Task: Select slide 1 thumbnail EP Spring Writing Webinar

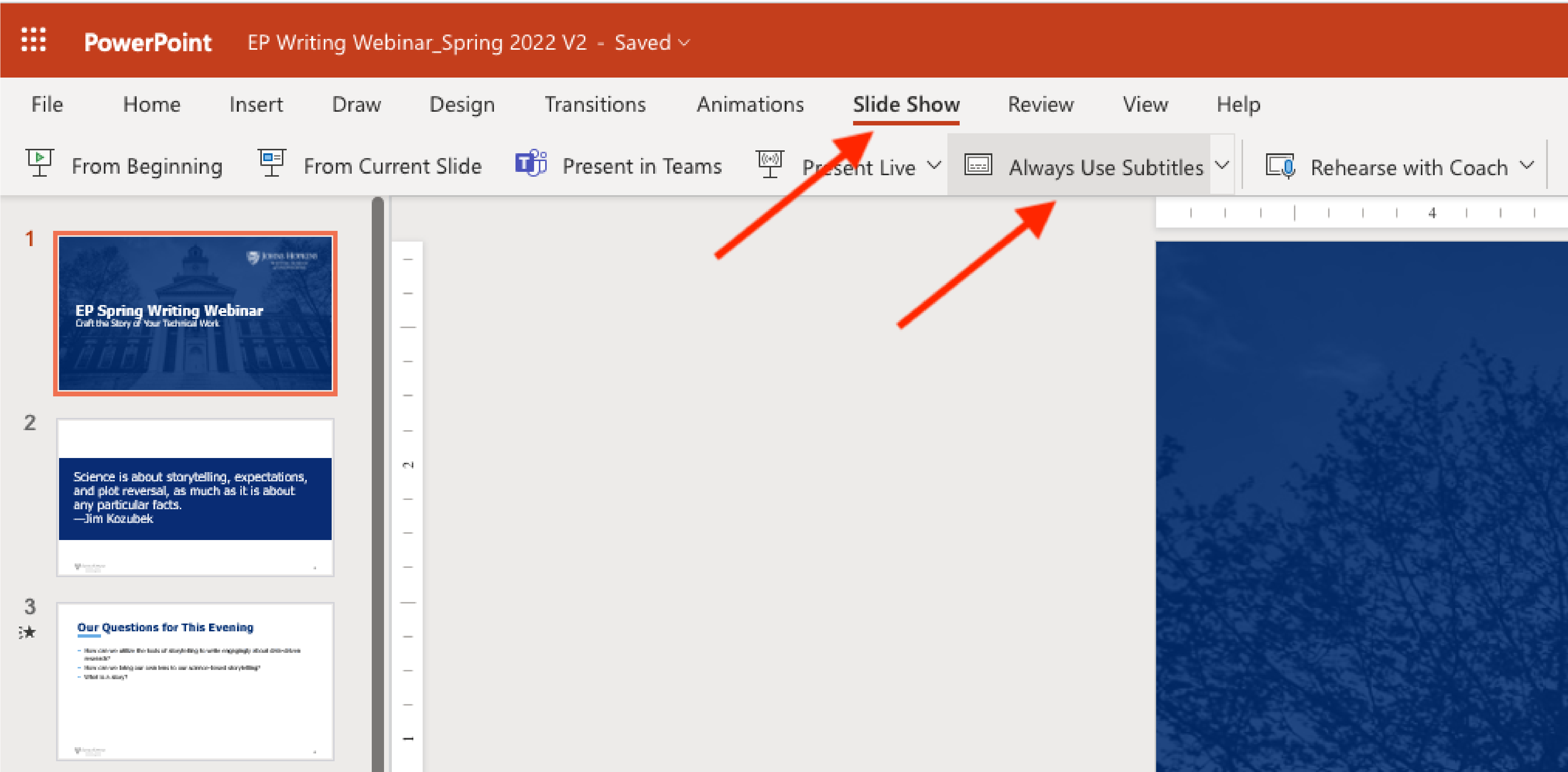Action: pyautogui.click(x=195, y=313)
